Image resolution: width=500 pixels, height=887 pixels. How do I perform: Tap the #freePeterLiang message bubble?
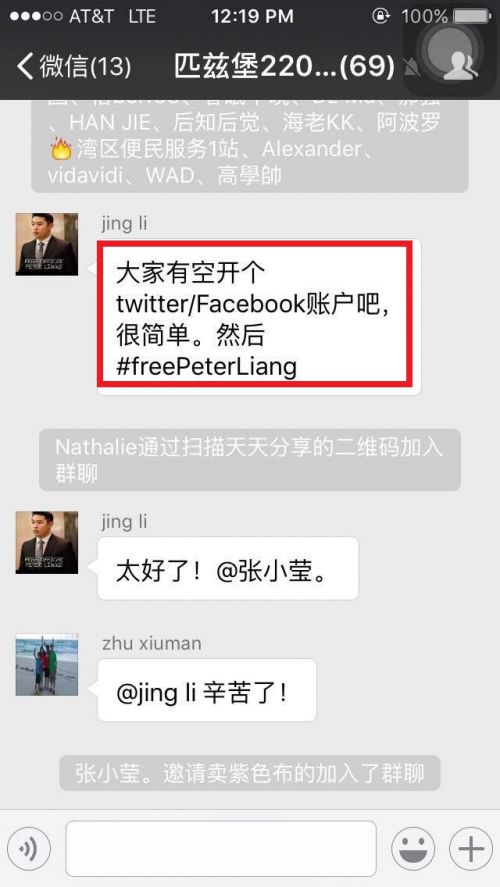(x=259, y=317)
